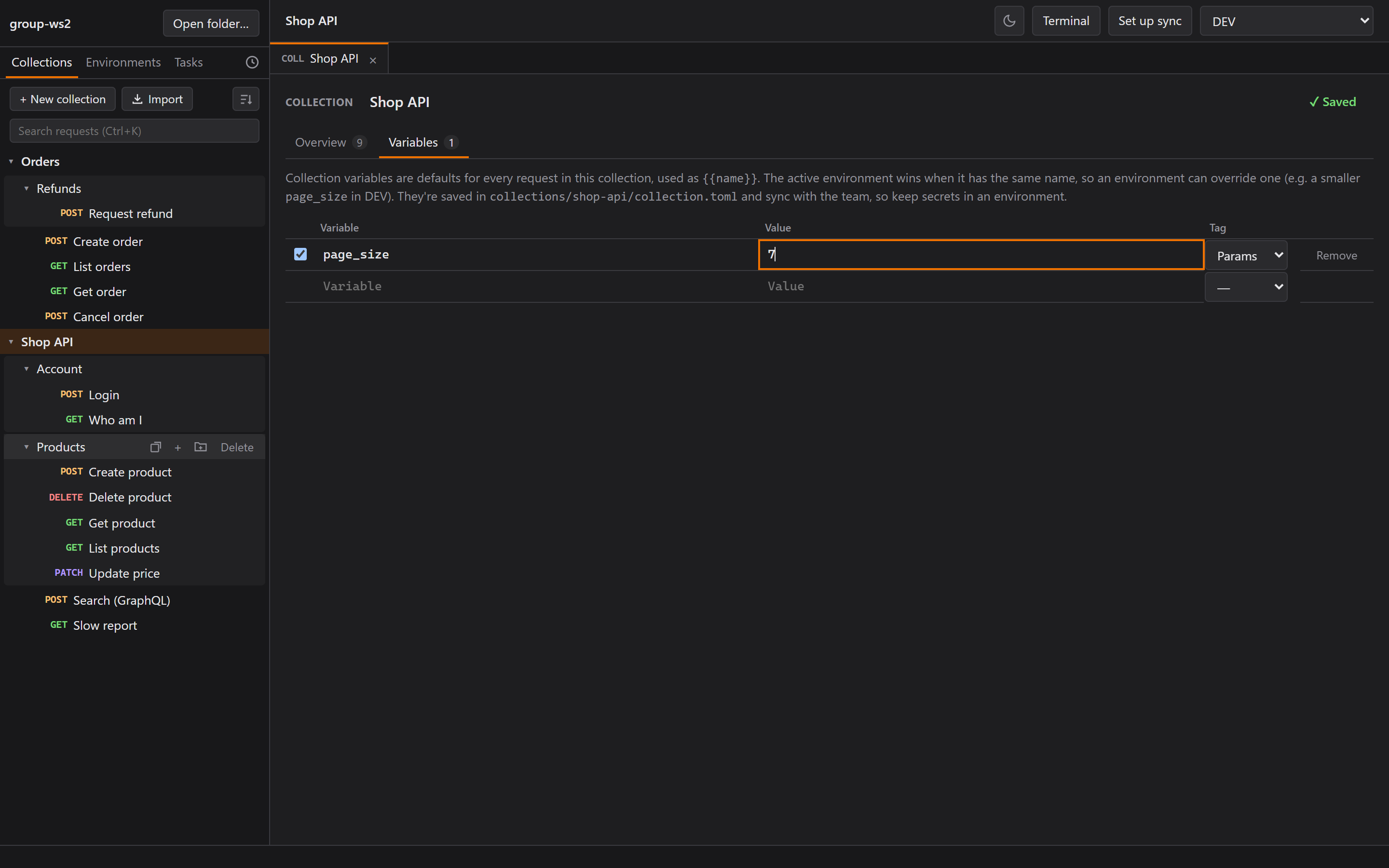Select the Collections sidebar tab
This screenshot has height=868, width=1389.
click(x=41, y=62)
